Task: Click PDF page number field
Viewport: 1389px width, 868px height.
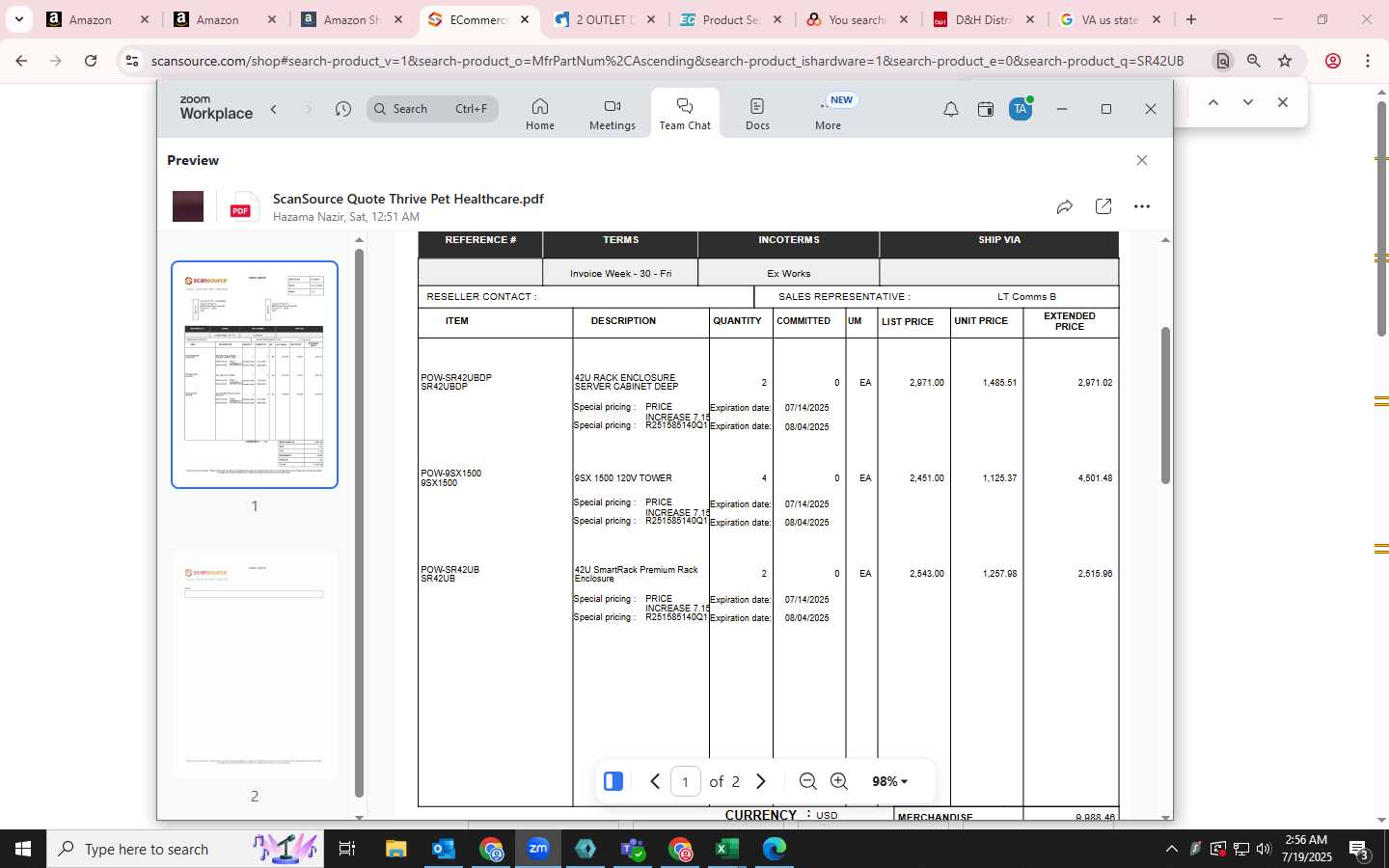Action: click(x=686, y=781)
